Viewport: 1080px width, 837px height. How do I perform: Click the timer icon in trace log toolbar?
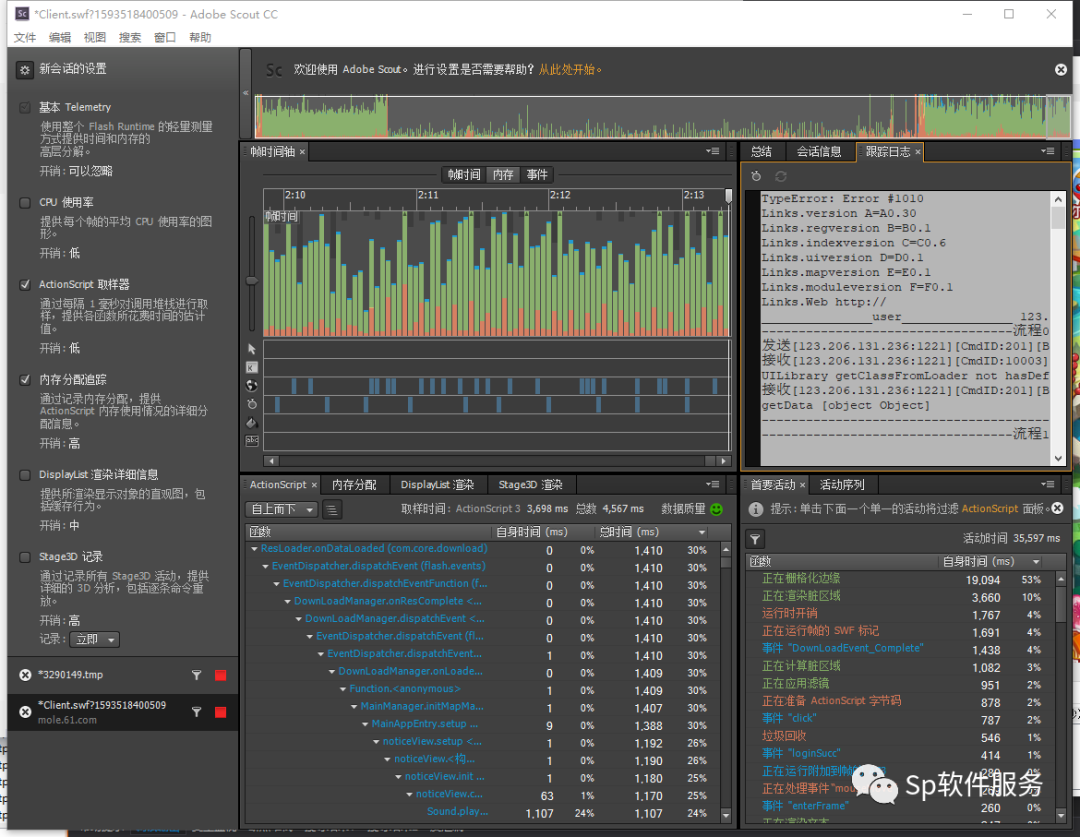pyautogui.click(x=756, y=176)
